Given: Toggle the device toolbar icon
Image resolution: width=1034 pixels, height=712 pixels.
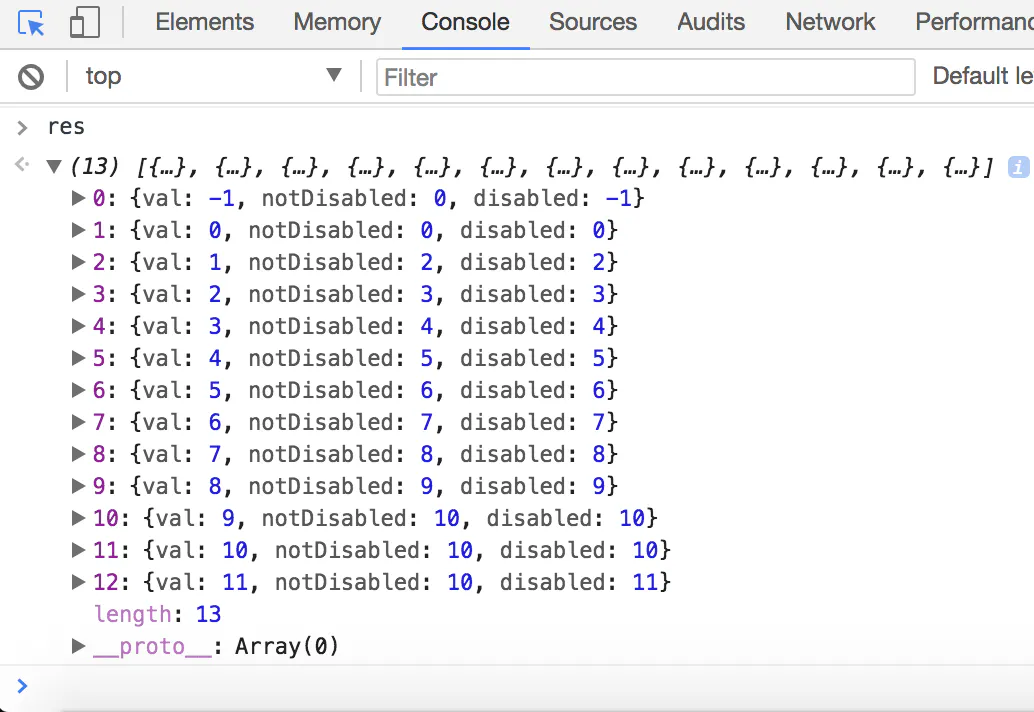Looking at the screenshot, I should pos(84,22).
